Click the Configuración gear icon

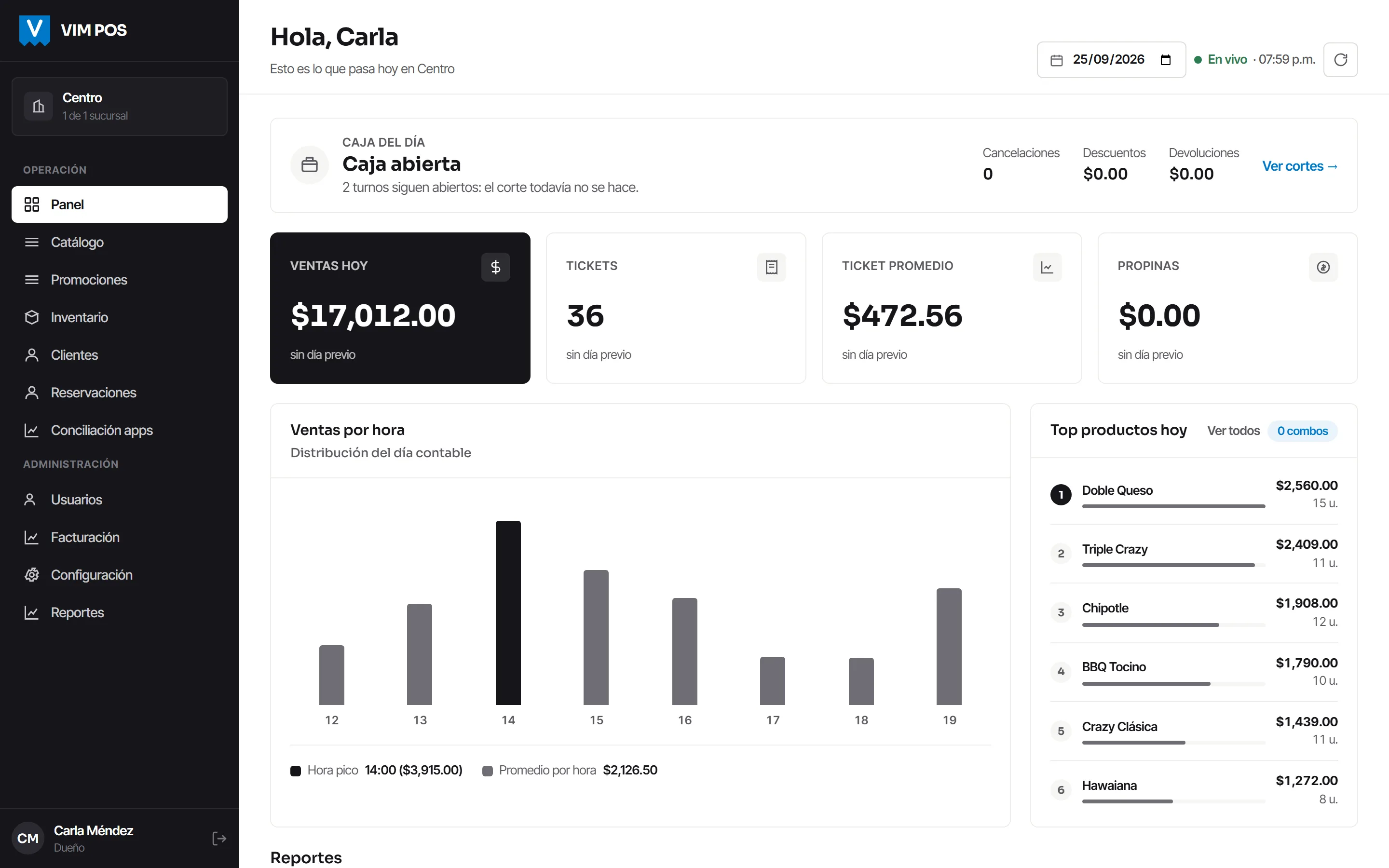pos(32,575)
